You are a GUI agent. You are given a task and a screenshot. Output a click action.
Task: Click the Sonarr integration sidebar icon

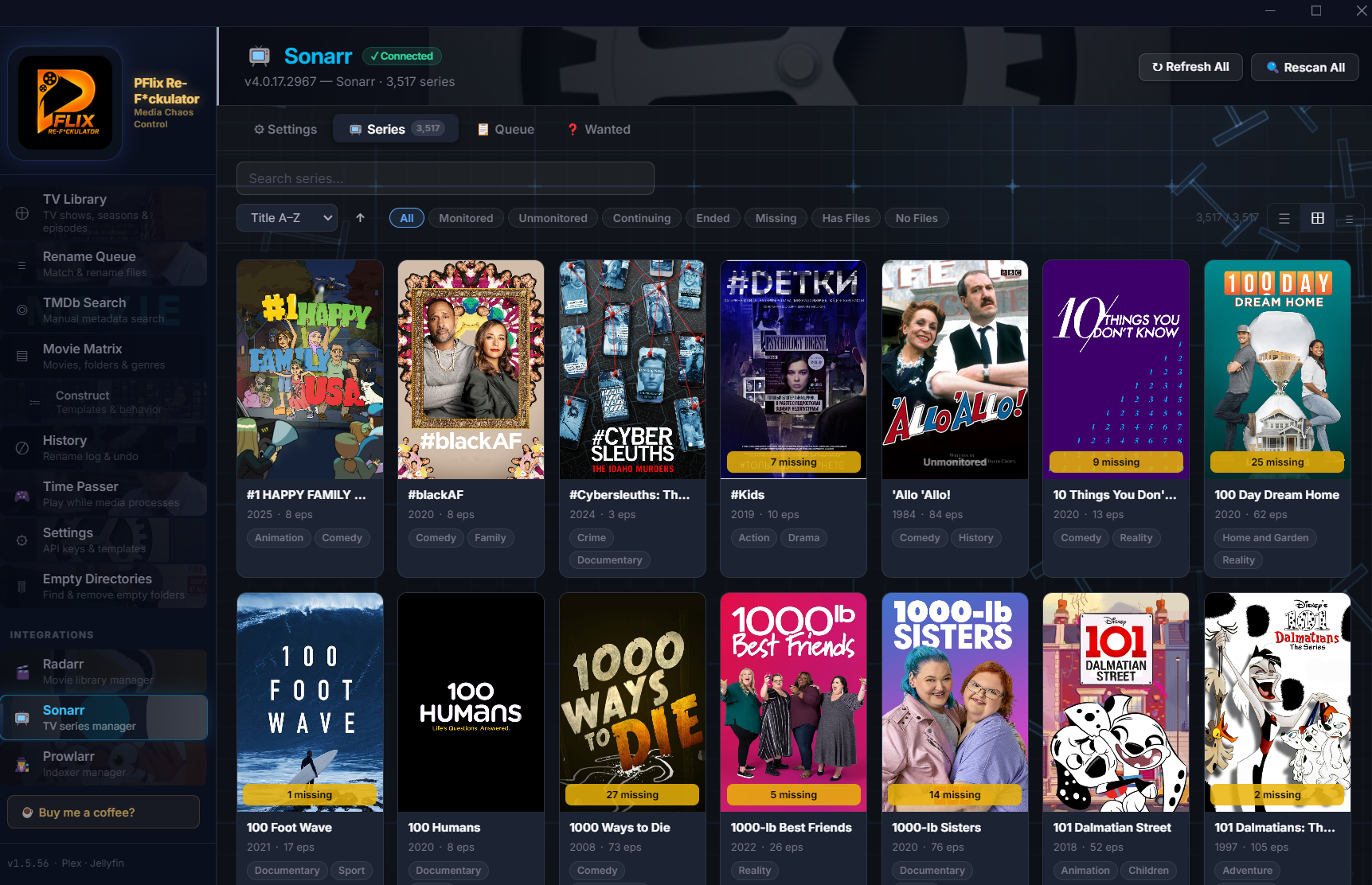click(22, 718)
